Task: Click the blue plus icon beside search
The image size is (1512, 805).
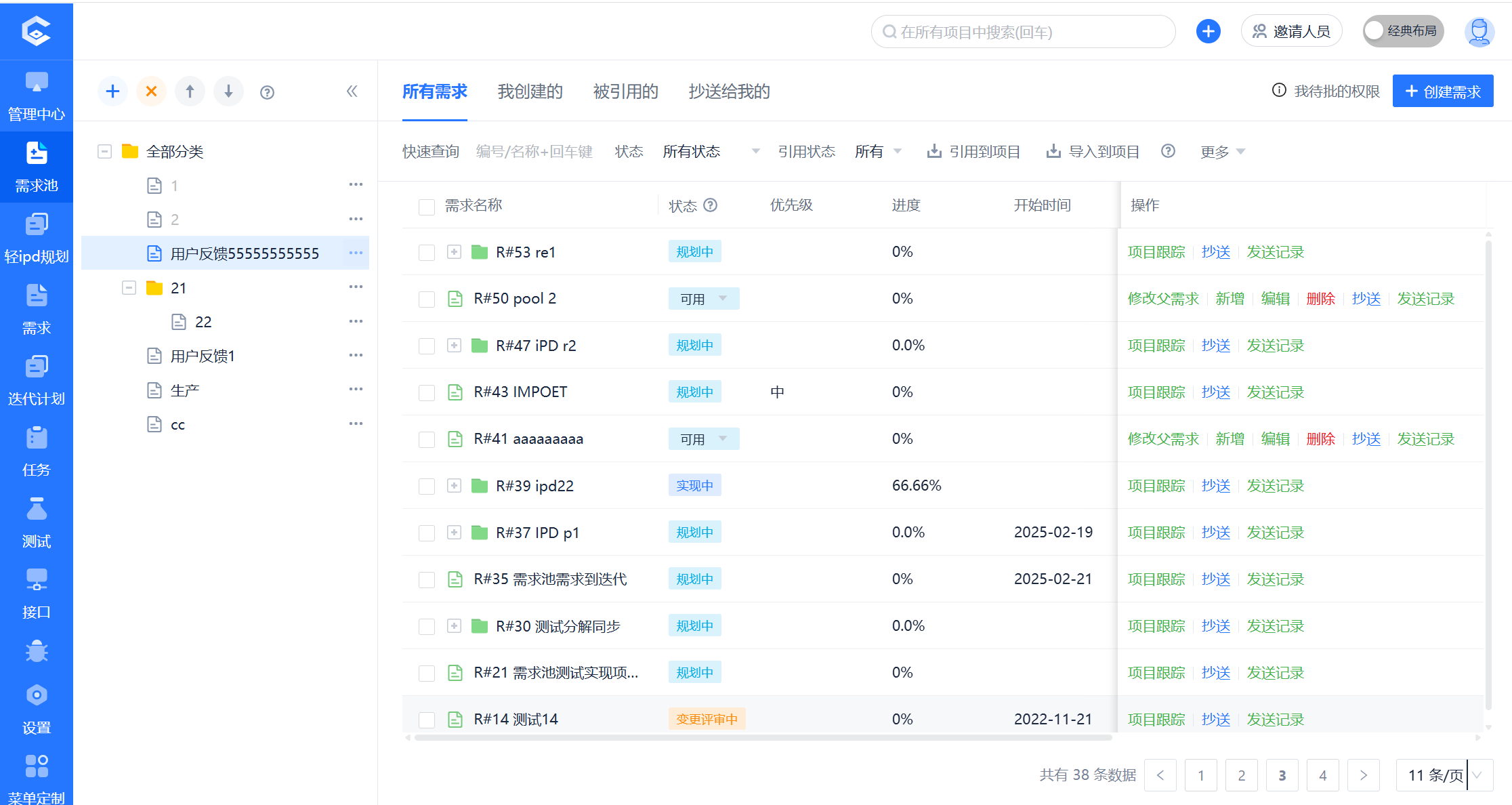Action: (x=1208, y=31)
